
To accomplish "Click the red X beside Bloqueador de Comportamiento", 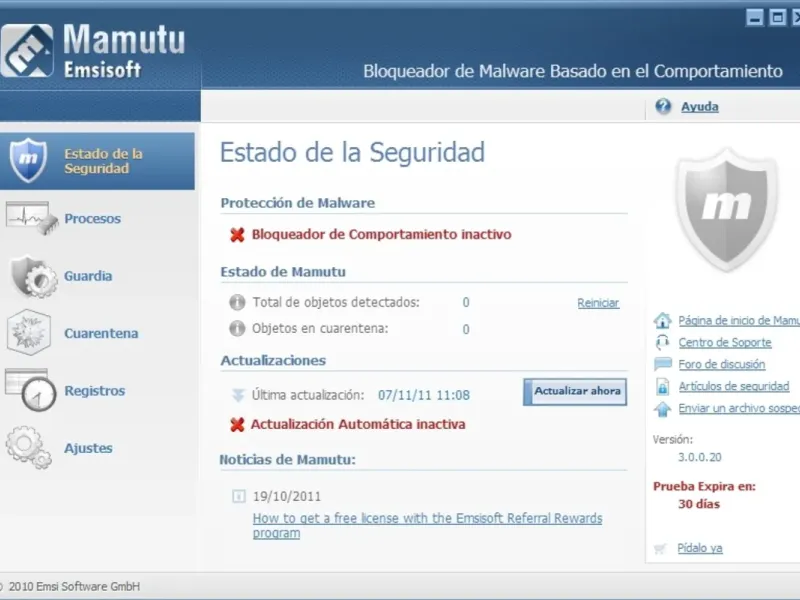I will click(237, 235).
